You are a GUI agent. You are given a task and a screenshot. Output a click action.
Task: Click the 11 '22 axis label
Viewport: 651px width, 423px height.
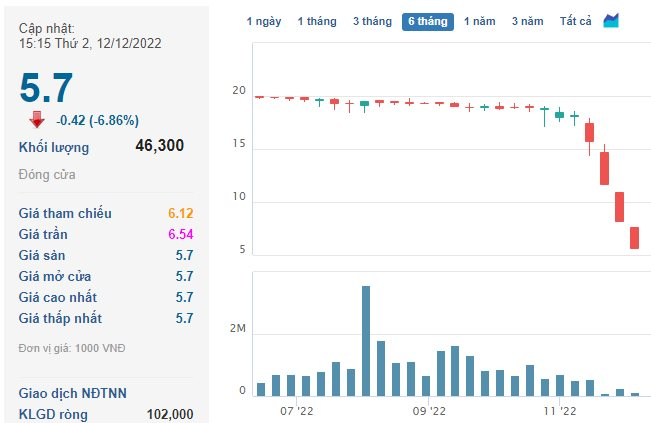[x=560, y=411]
